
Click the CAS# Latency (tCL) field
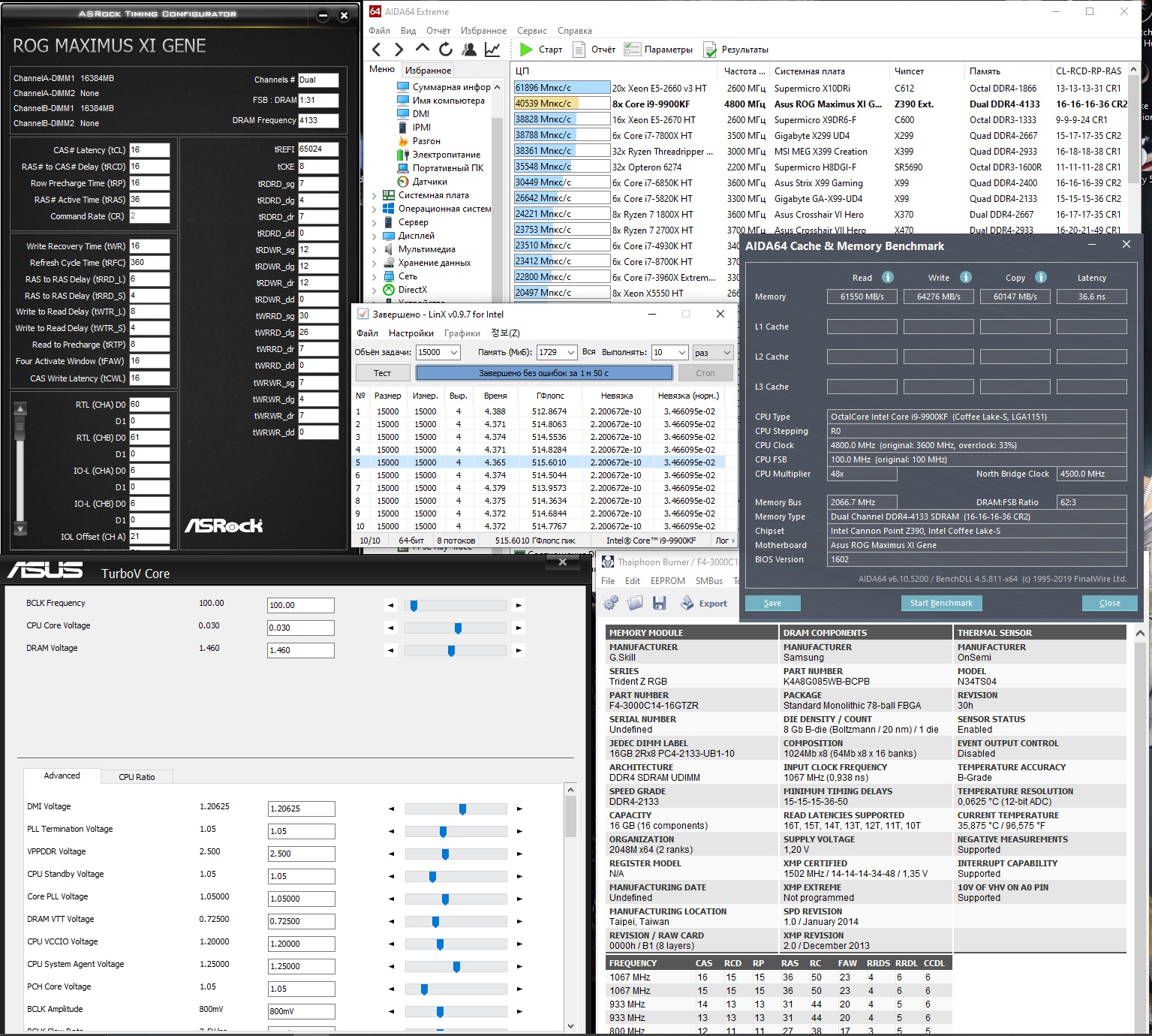coord(149,150)
